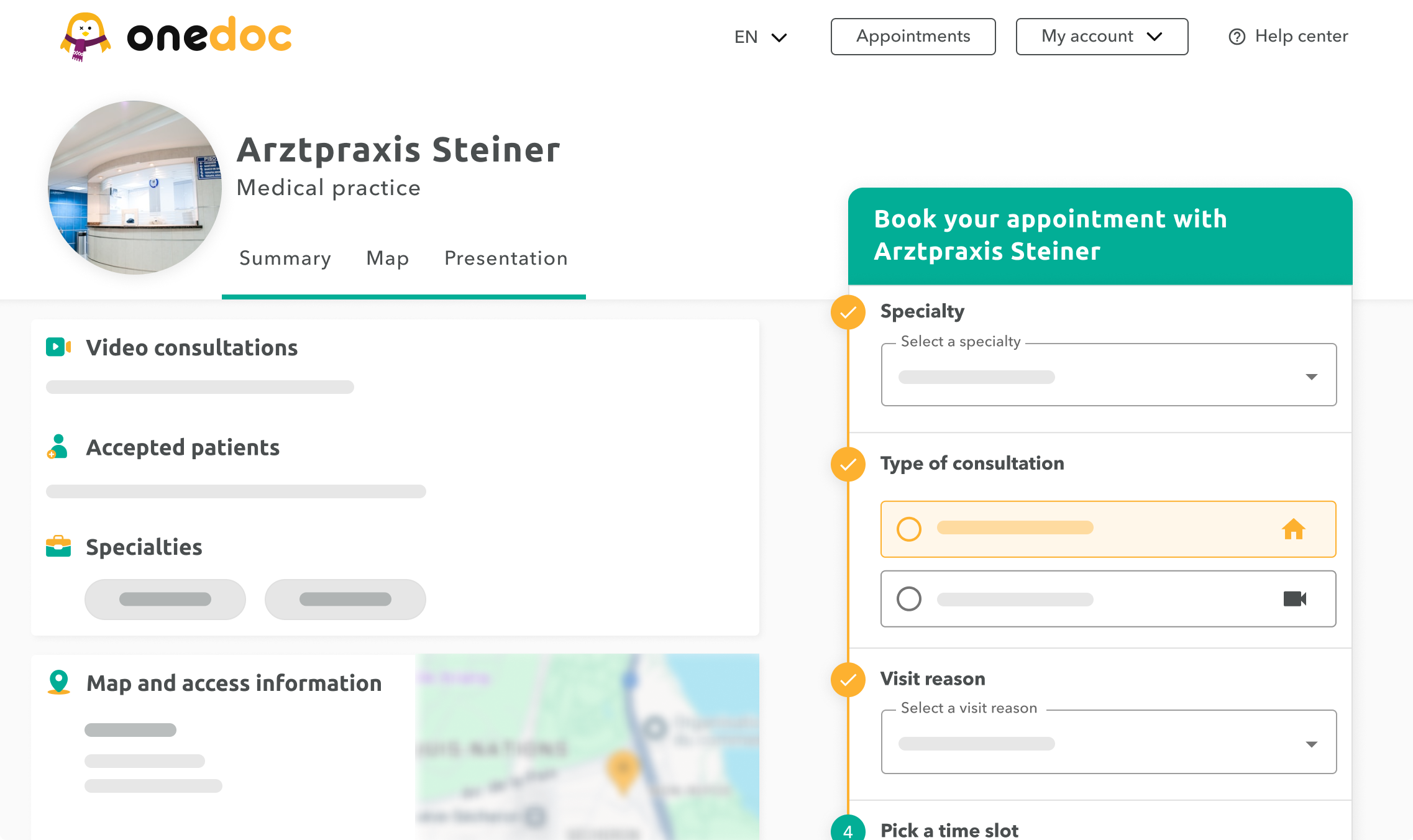Click the video camera icon in the second consultation option

tap(1294, 598)
